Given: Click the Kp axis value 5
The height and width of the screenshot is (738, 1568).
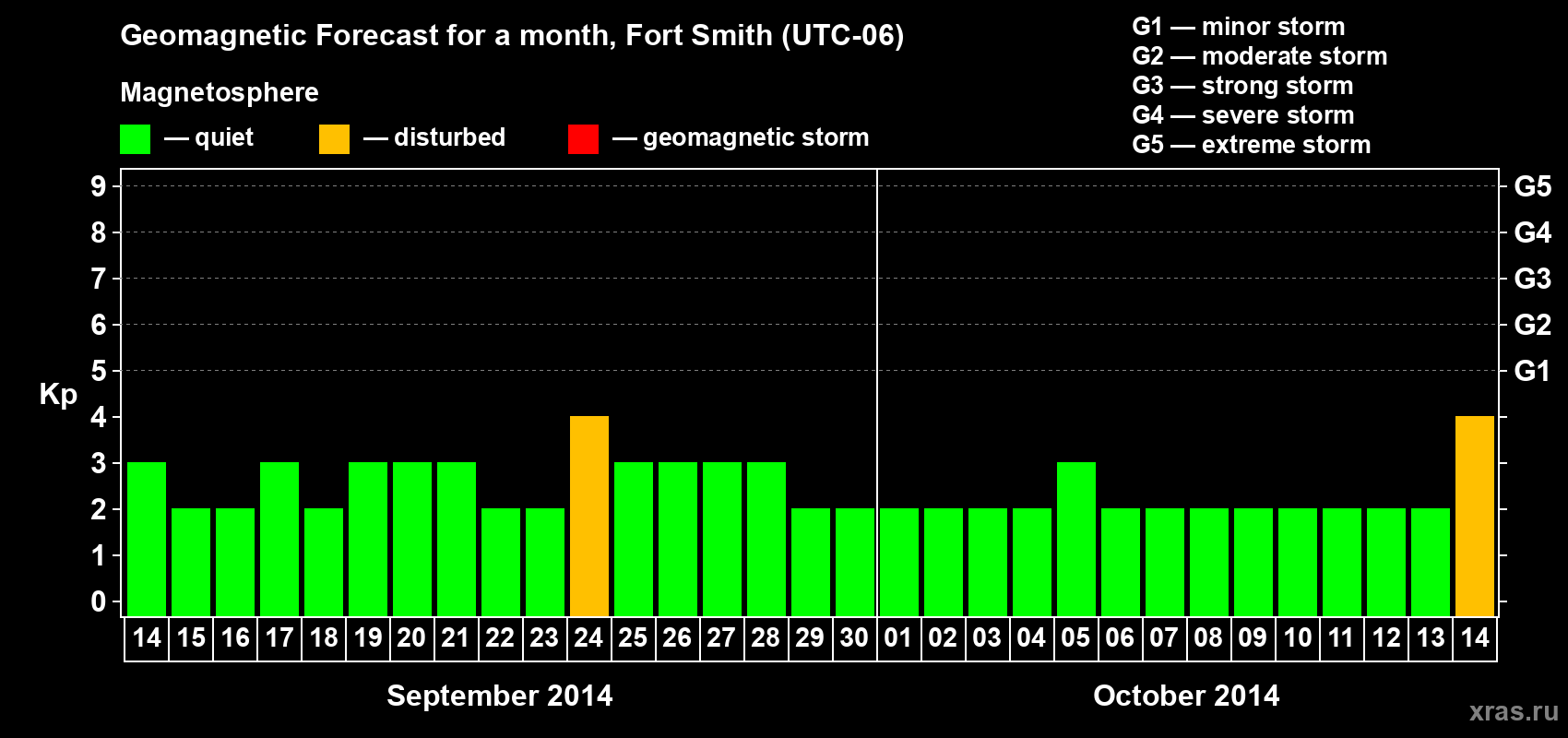Looking at the screenshot, I should pyautogui.click(x=99, y=371).
